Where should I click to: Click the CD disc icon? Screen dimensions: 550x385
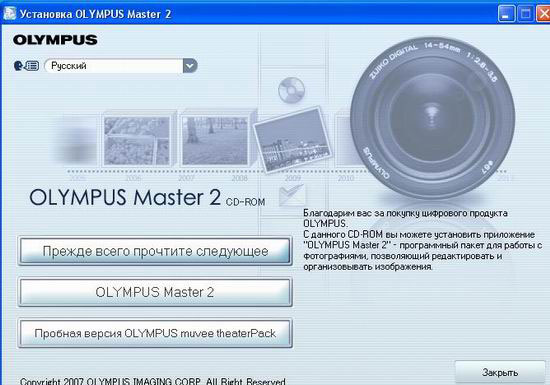click(291, 90)
